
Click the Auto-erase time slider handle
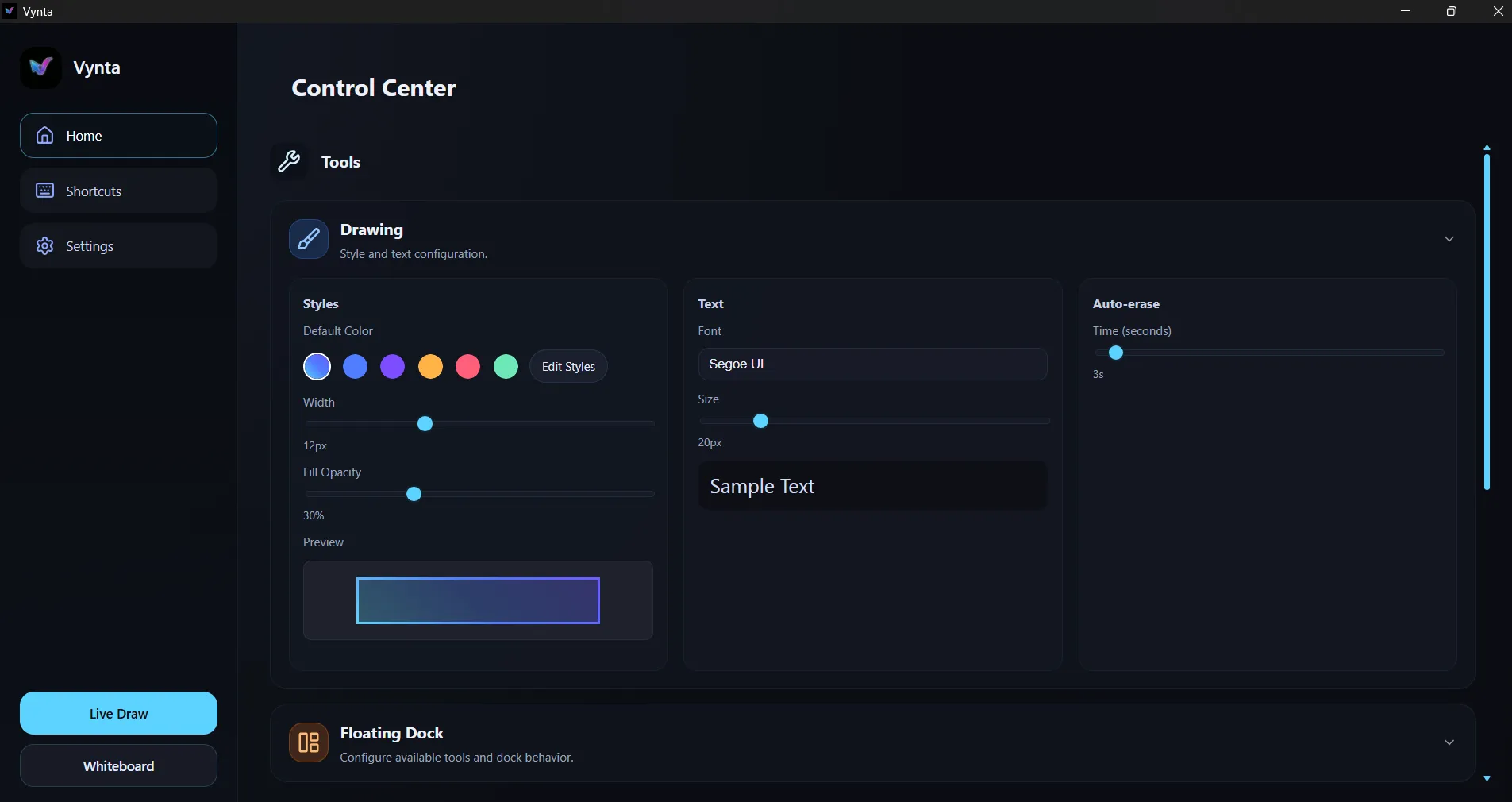[x=1116, y=353]
